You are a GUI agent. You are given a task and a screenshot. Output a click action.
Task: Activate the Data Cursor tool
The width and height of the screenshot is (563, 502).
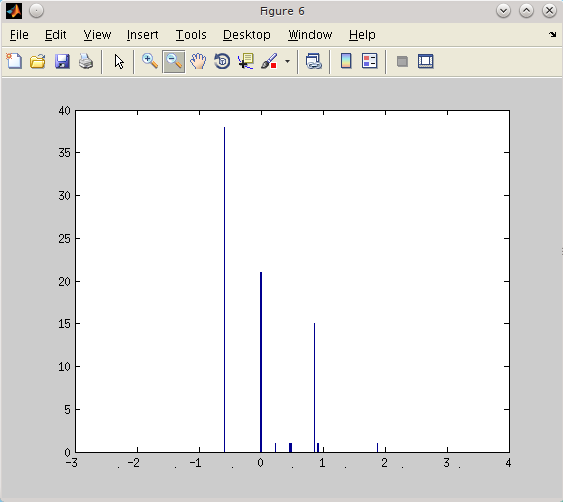point(246,61)
